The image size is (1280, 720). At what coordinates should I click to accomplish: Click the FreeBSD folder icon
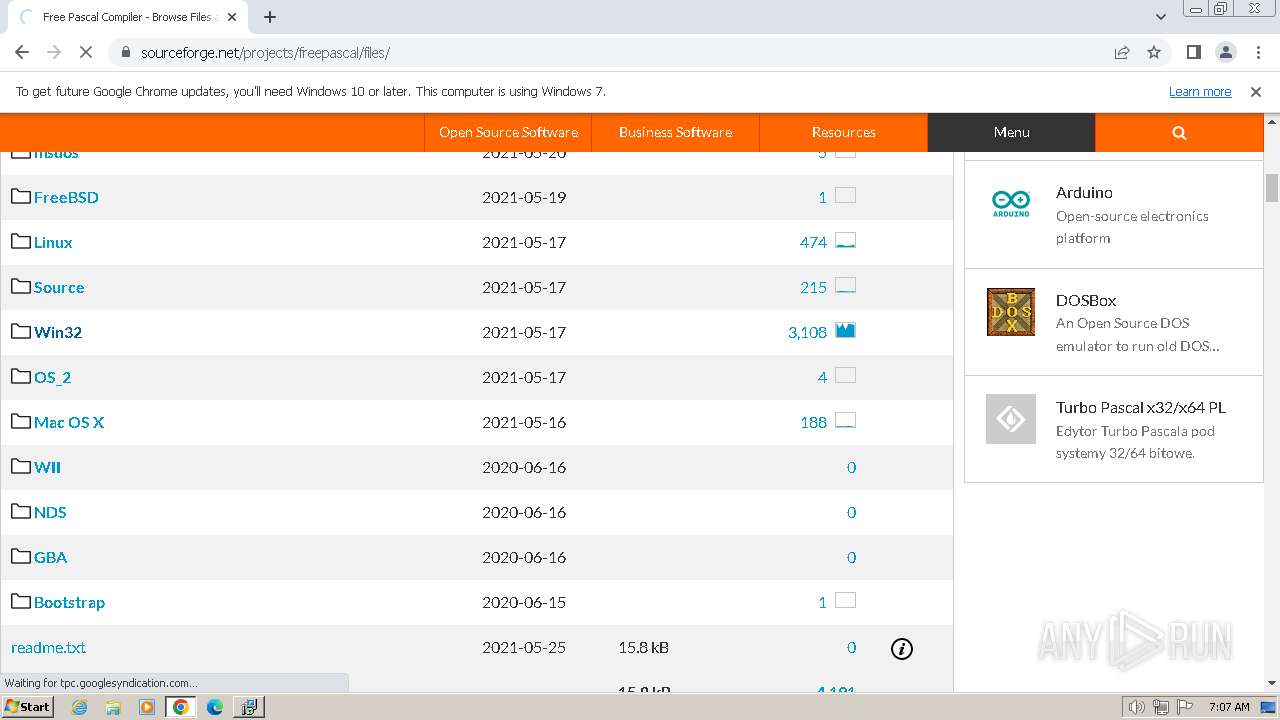pos(21,196)
